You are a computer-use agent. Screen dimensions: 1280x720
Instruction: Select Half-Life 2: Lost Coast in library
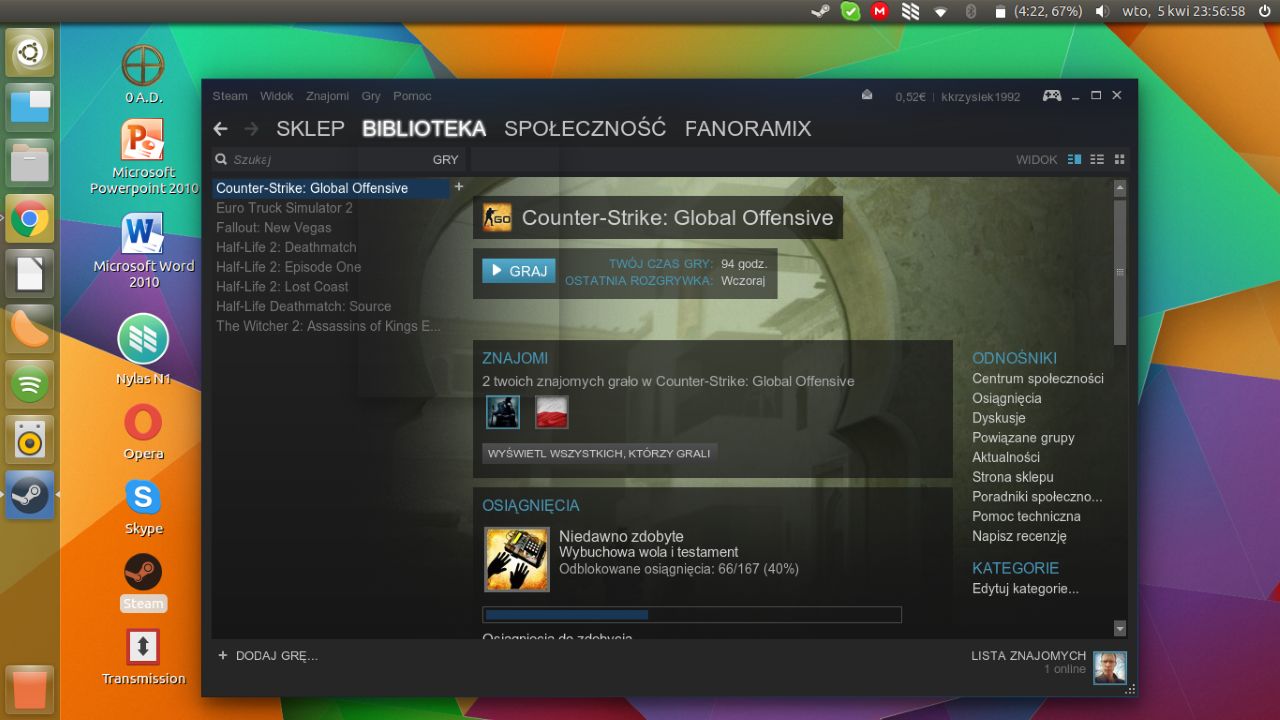[331, 287]
